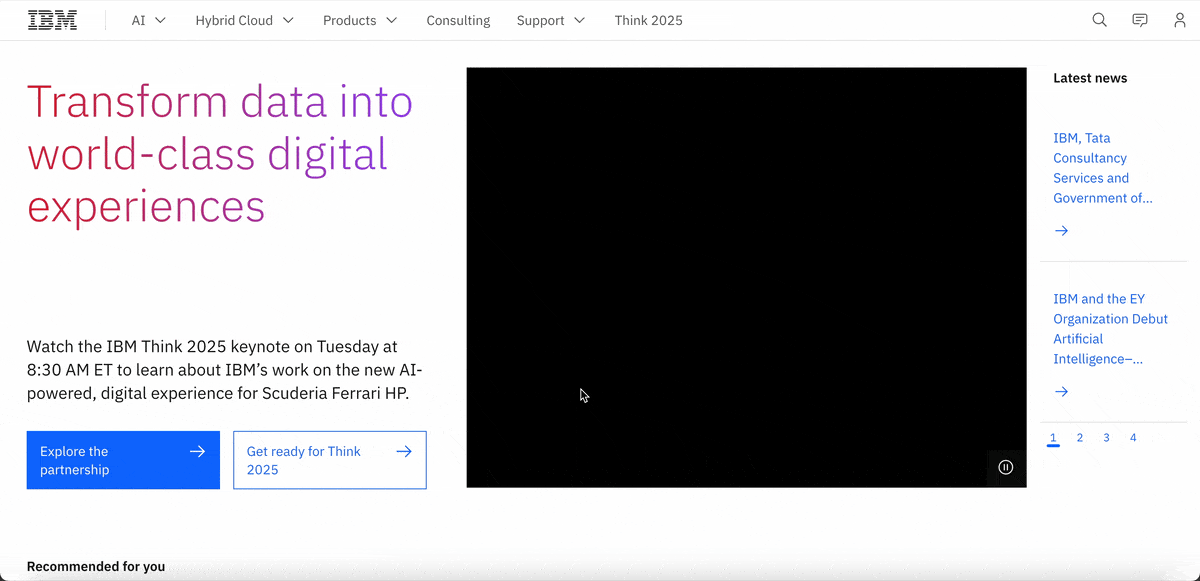The image size is (1200, 581).
Task: Click Get ready for Think 2025 button
Action: click(329, 460)
